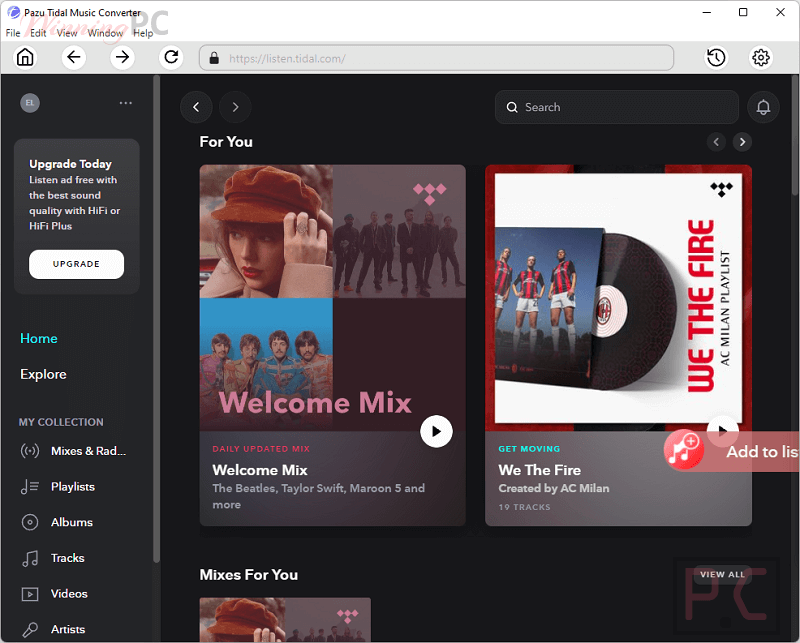Image resolution: width=800 pixels, height=643 pixels.
Task: Click the red Add to list music icon
Action: [x=684, y=450]
